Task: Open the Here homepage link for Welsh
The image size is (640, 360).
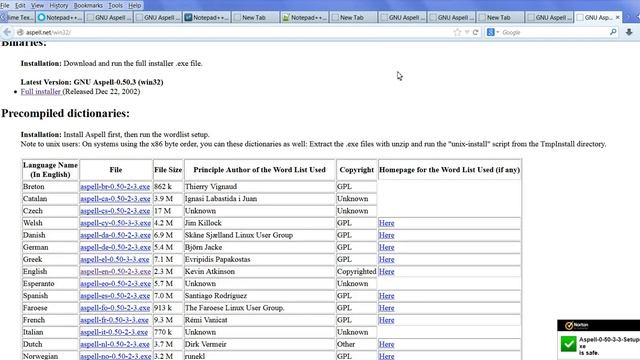Action: [387, 223]
